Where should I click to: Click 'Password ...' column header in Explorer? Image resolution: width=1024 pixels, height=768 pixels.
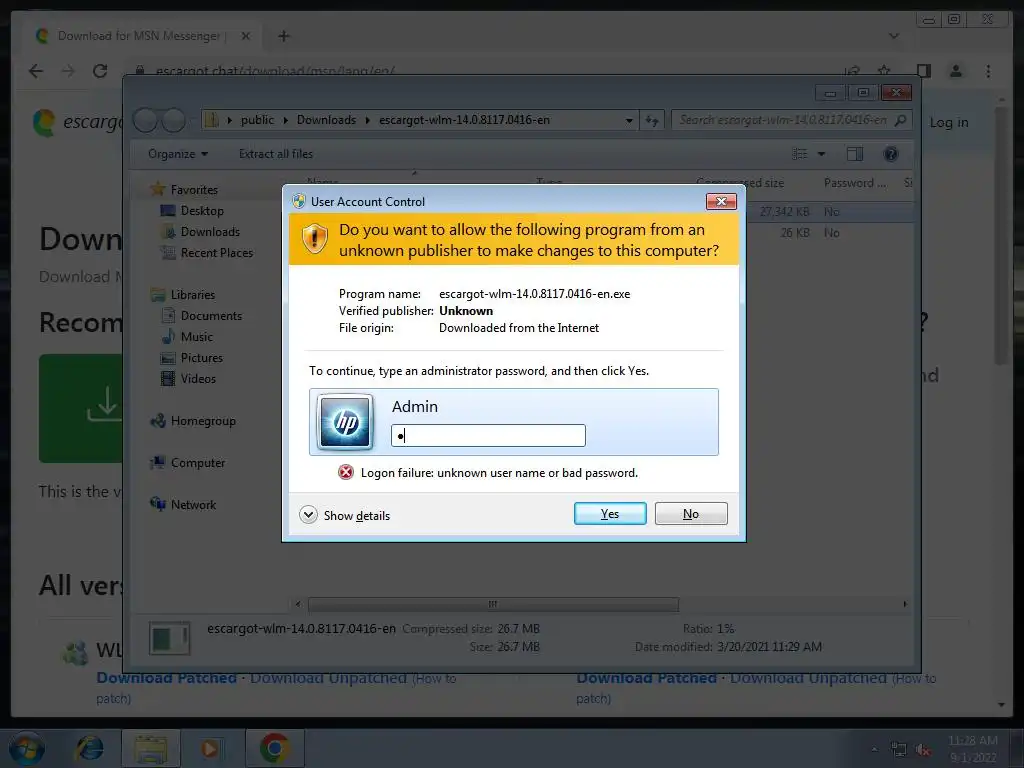pos(855,183)
